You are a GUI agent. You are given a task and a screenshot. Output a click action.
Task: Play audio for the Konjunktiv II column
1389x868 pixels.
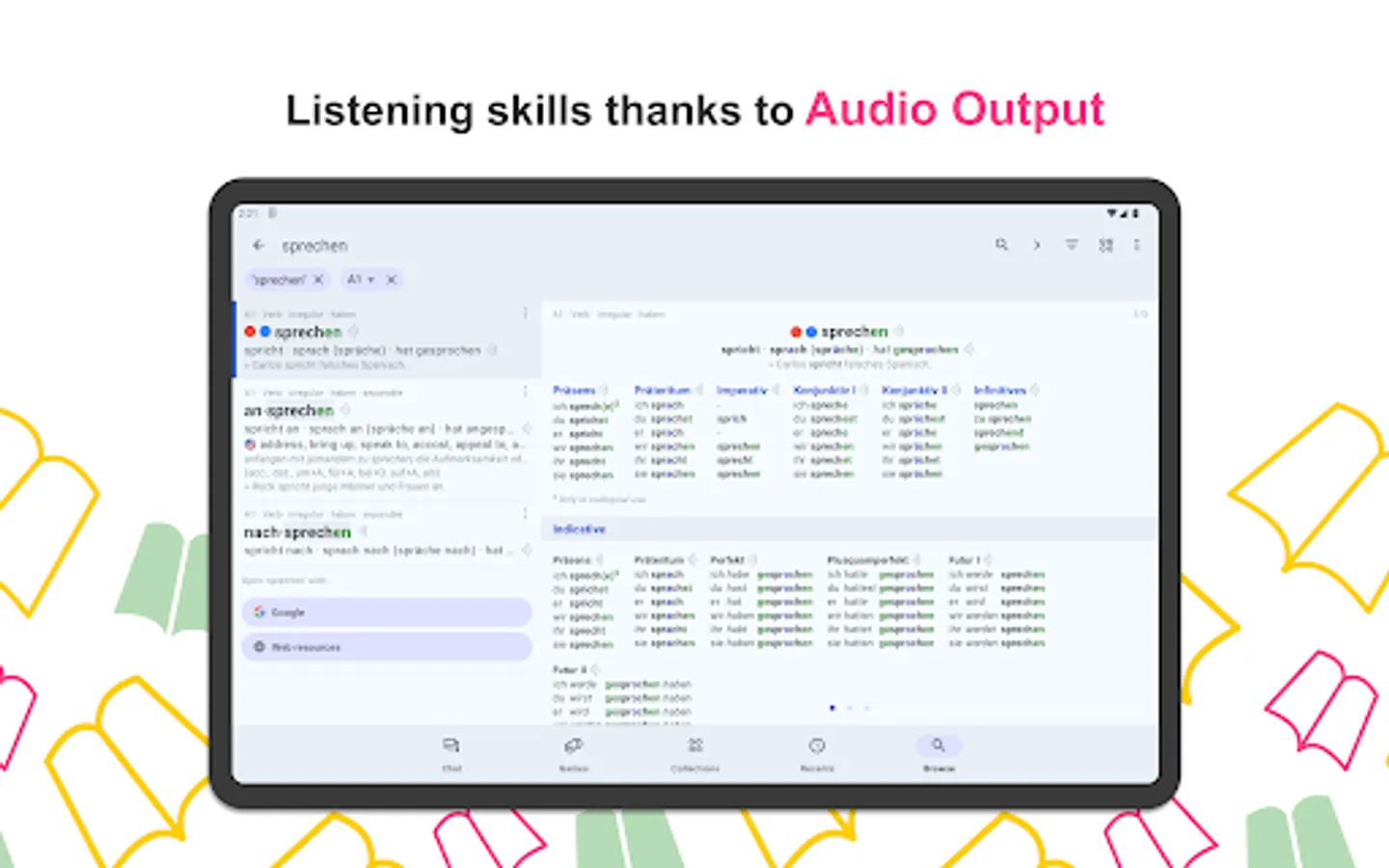pos(956,391)
